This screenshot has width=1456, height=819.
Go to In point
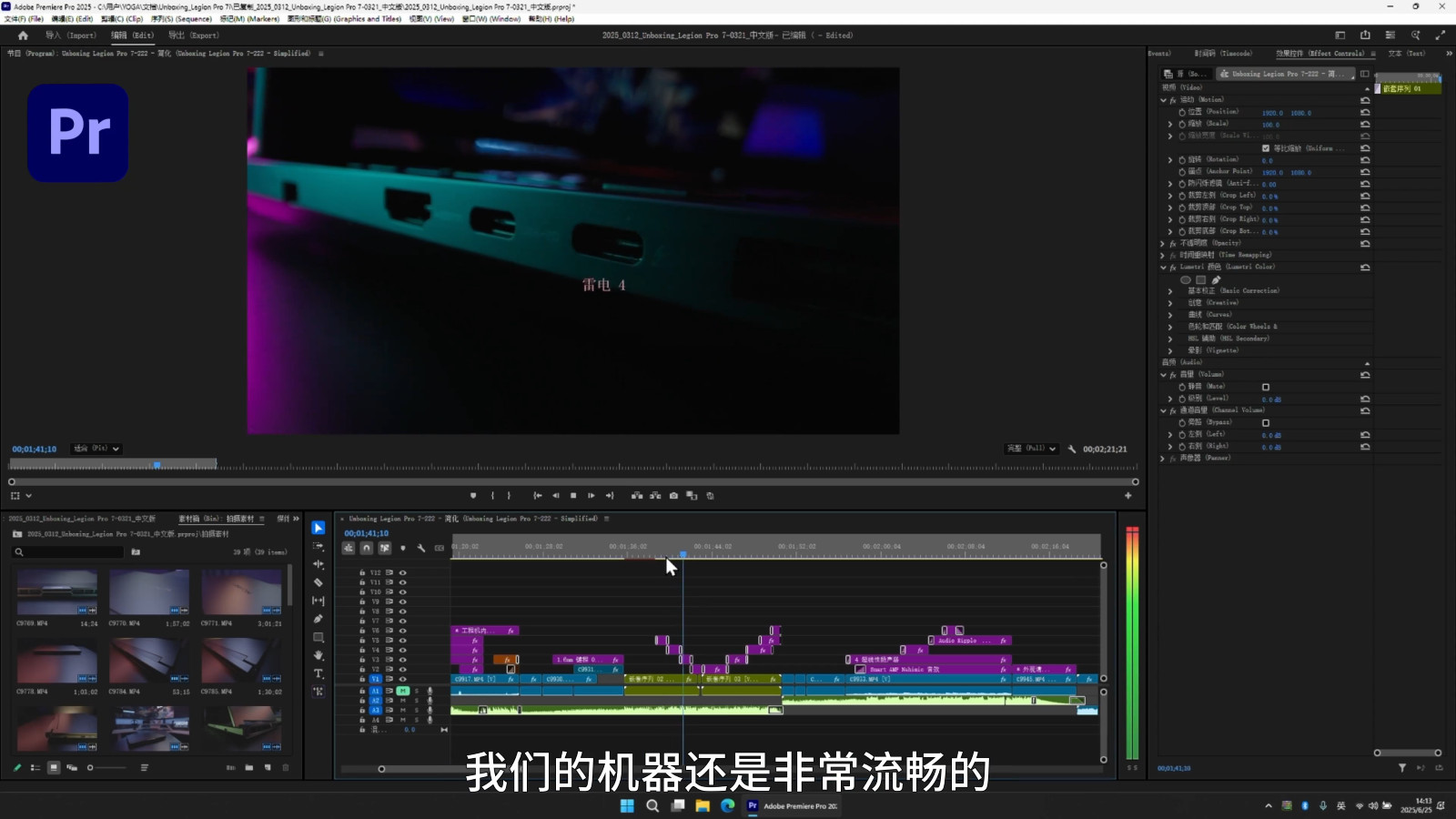537,496
